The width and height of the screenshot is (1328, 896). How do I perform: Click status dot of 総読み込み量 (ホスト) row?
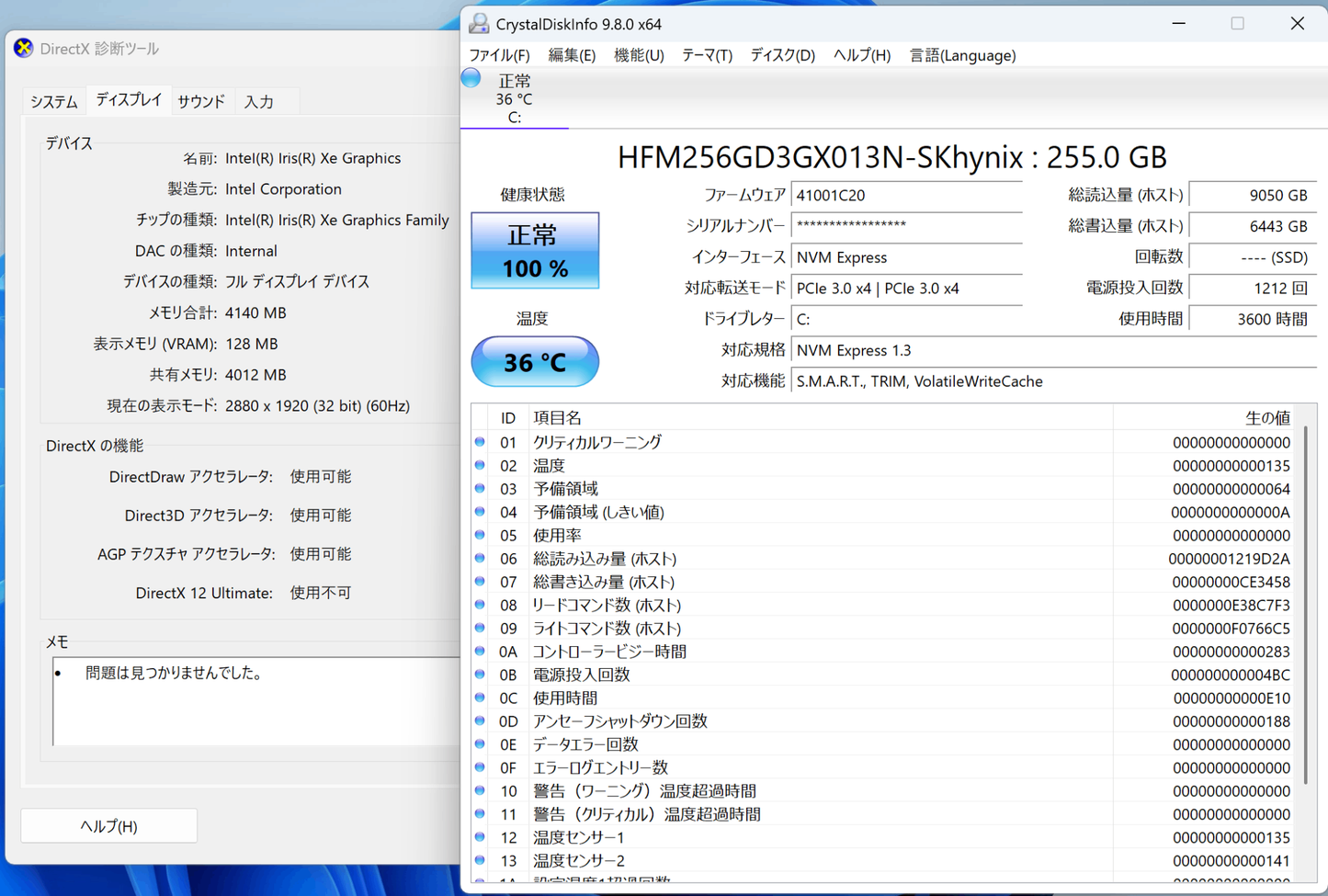480,558
